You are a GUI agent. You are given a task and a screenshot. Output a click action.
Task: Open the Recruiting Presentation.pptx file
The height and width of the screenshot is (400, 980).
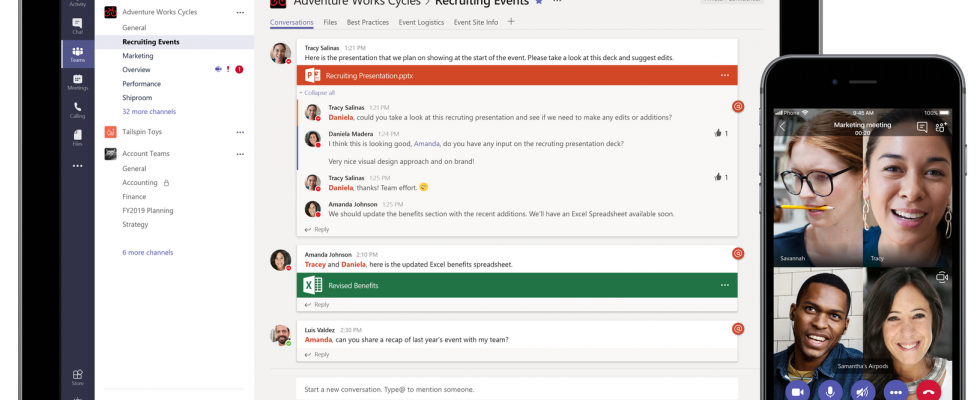(517, 76)
